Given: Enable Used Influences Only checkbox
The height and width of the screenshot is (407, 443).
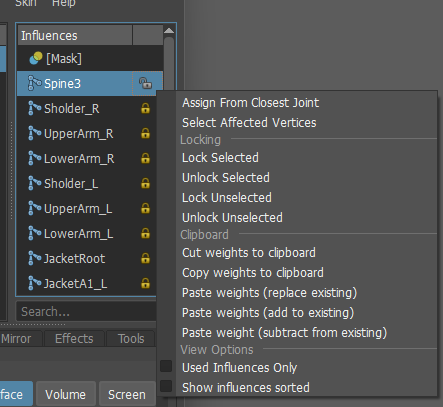Looking at the screenshot, I should point(166,366).
